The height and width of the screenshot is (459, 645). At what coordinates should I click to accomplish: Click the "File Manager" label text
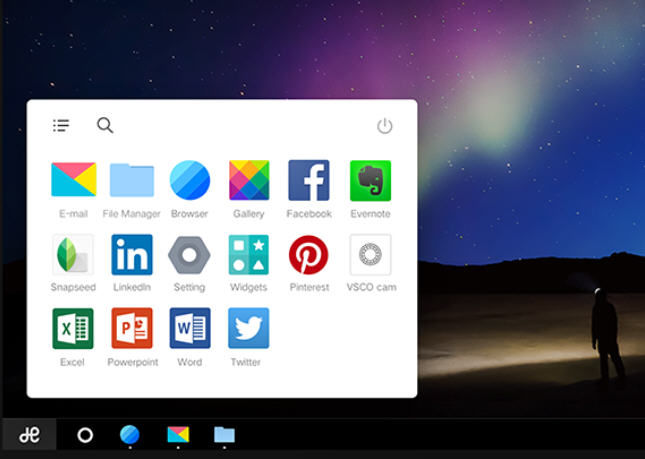(131, 214)
